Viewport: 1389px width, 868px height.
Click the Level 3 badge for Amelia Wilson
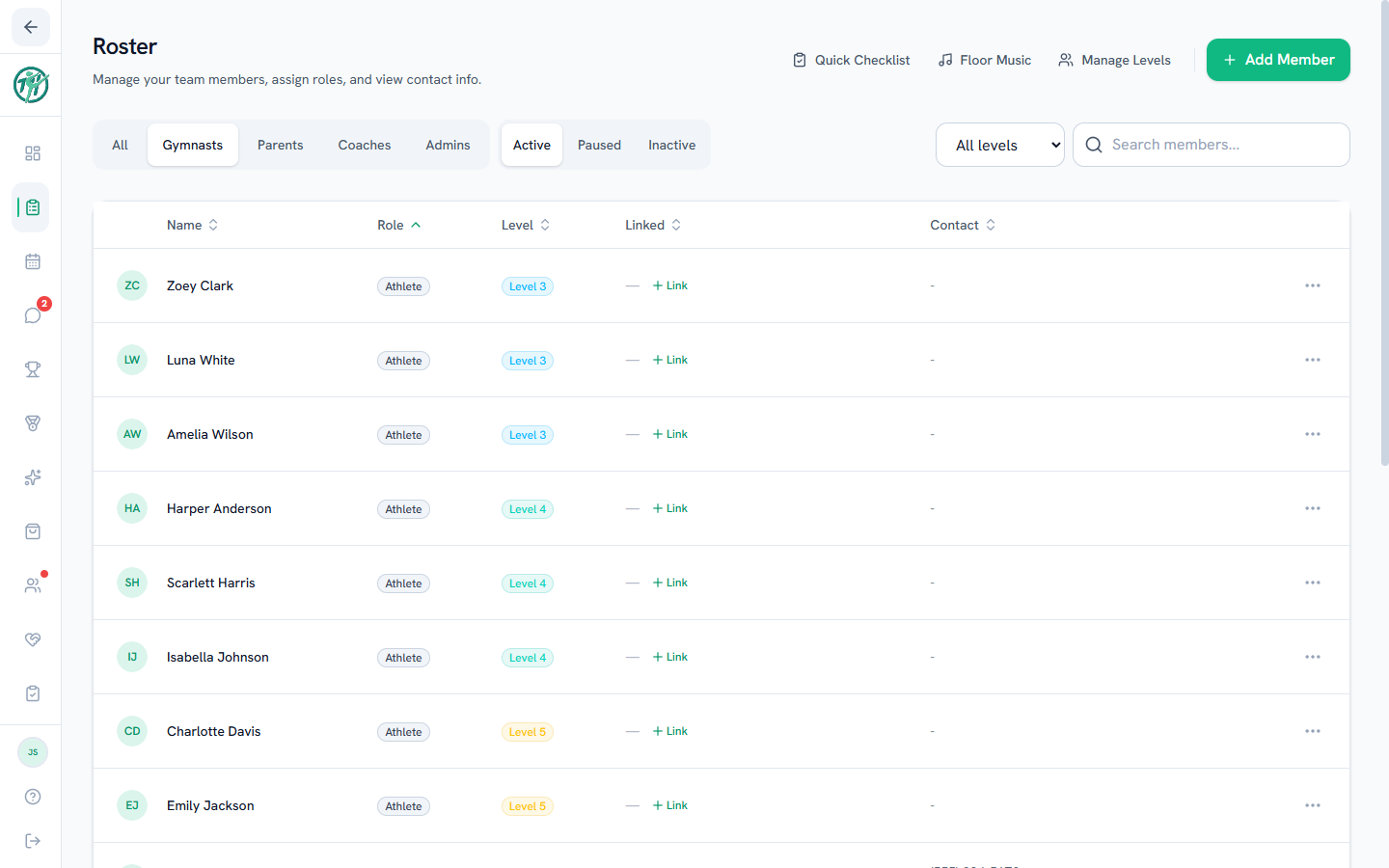coord(528,435)
